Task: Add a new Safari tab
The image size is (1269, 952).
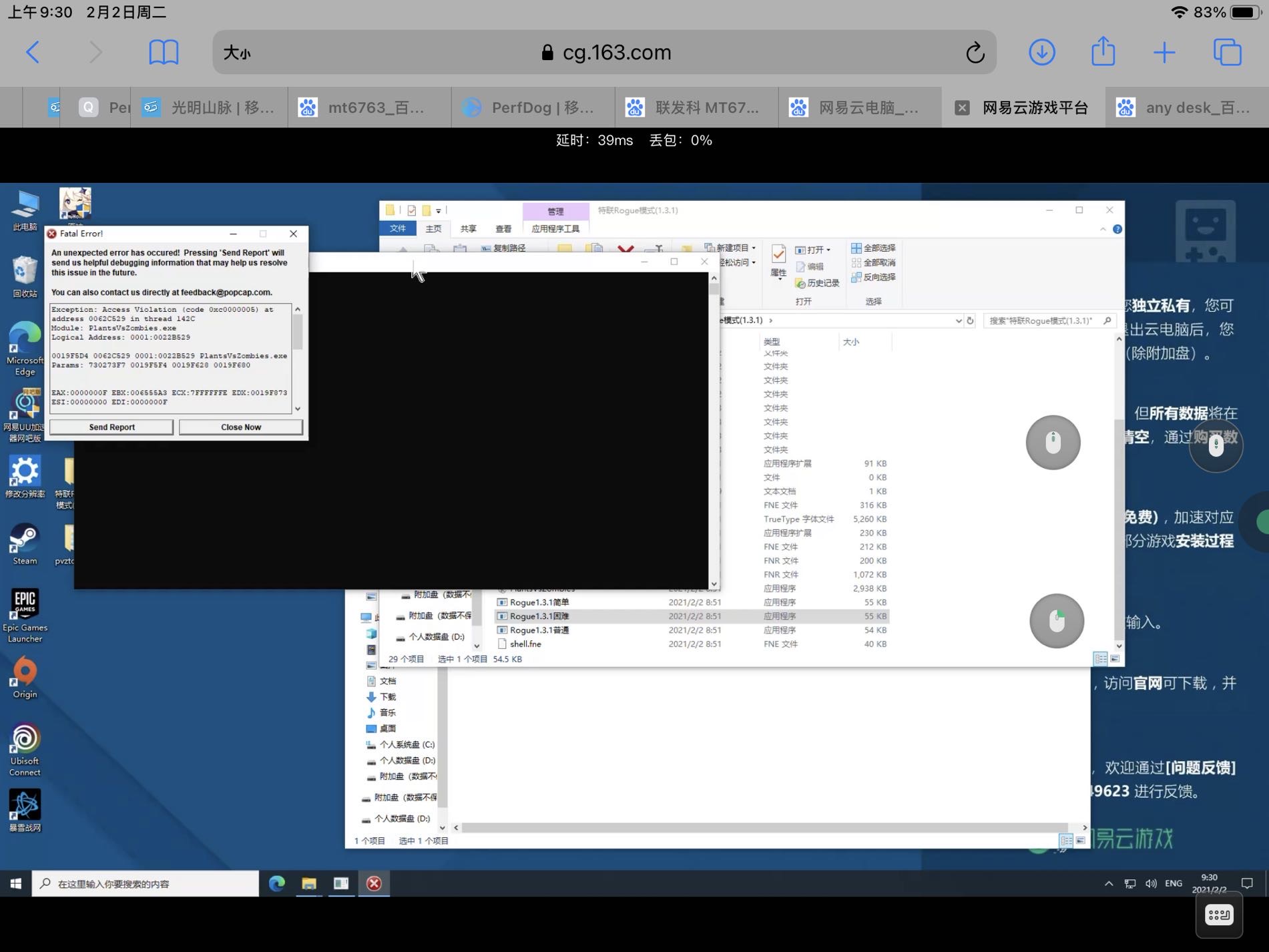Action: [1164, 52]
